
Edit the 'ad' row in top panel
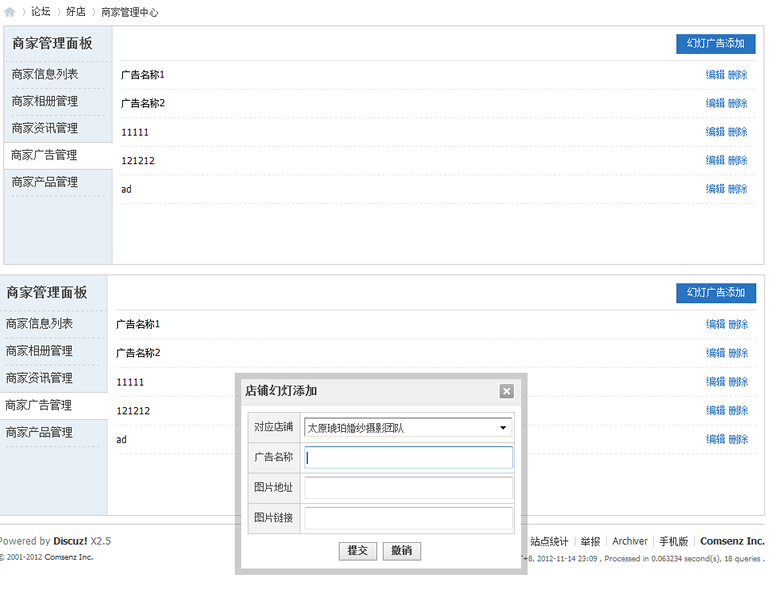[715, 188]
